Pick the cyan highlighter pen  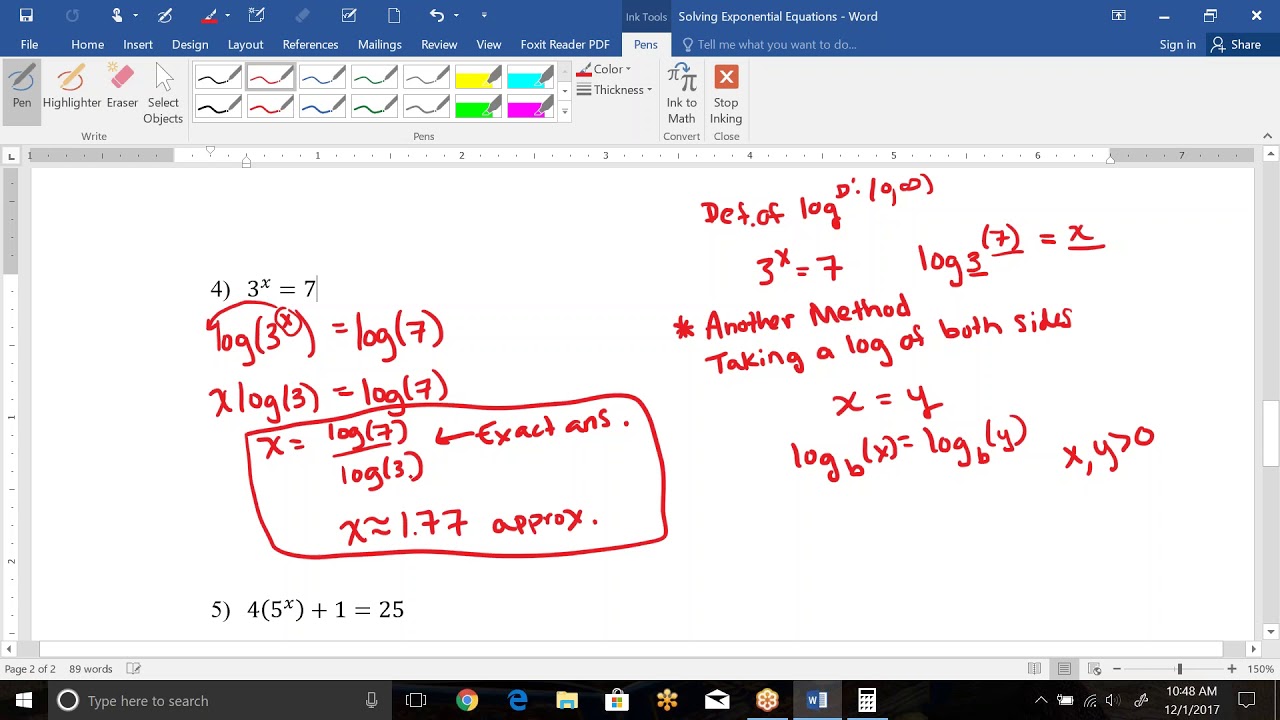tap(530, 77)
